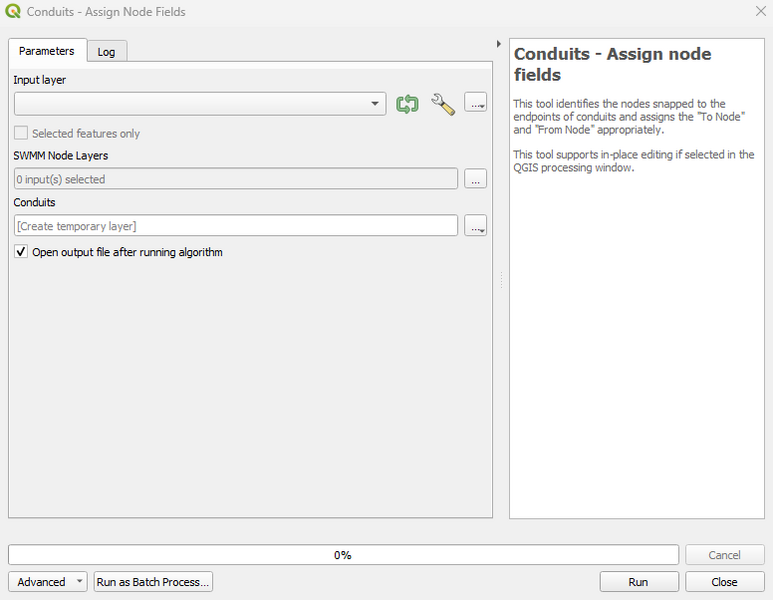Open the Advanced dropdown menu

pos(47,582)
